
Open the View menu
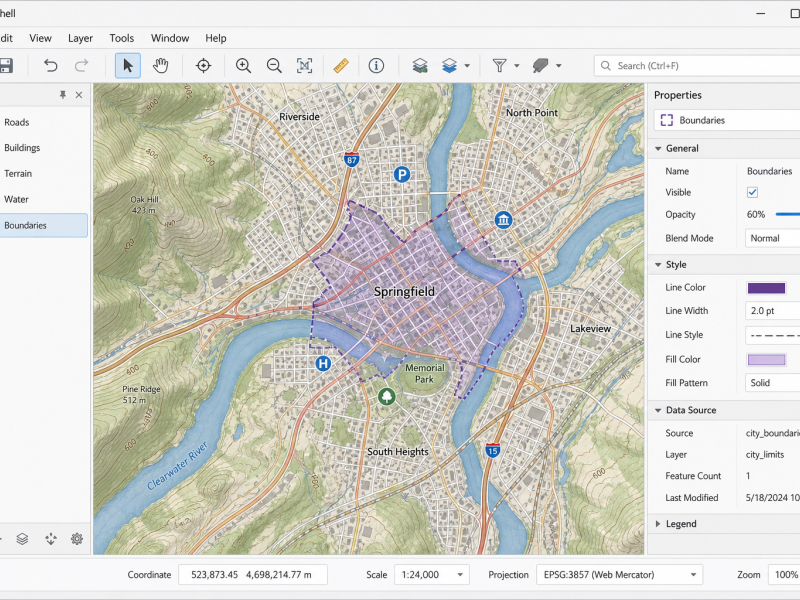tap(40, 38)
